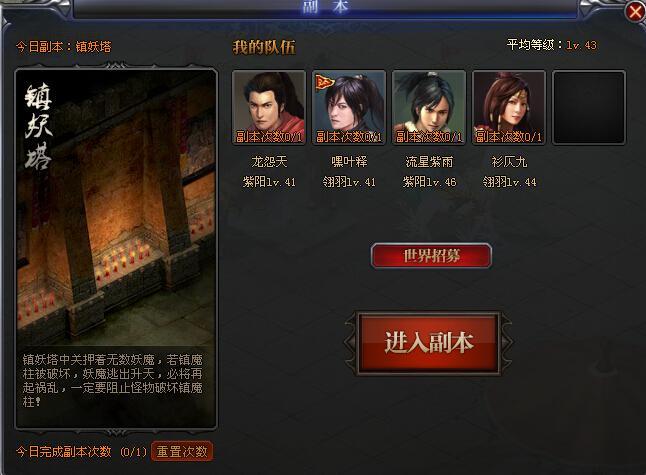Screen dimensions: 646x475
Task: Click the 我的队伍 team heading
Action: (x=264, y=47)
